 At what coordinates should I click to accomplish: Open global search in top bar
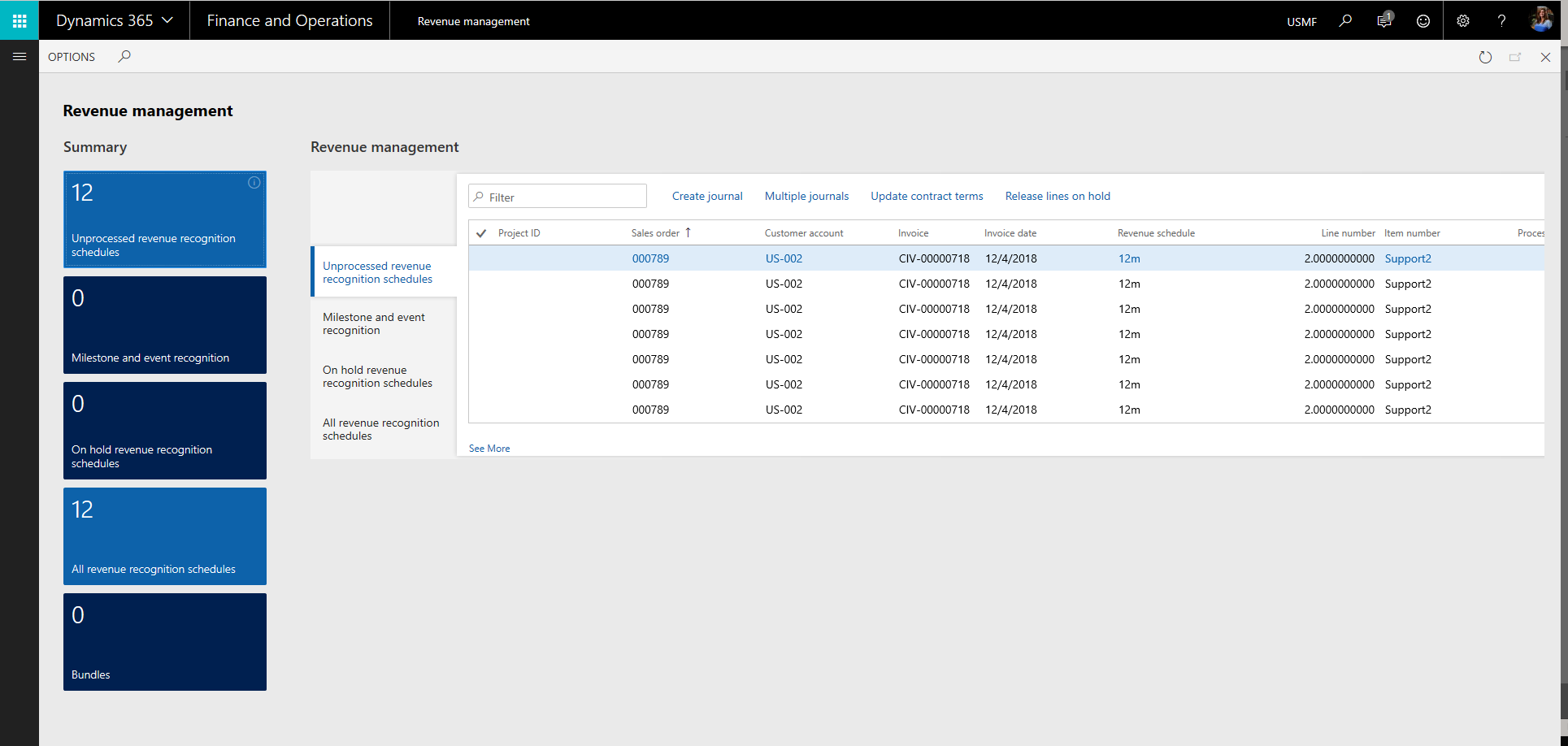1345,21
